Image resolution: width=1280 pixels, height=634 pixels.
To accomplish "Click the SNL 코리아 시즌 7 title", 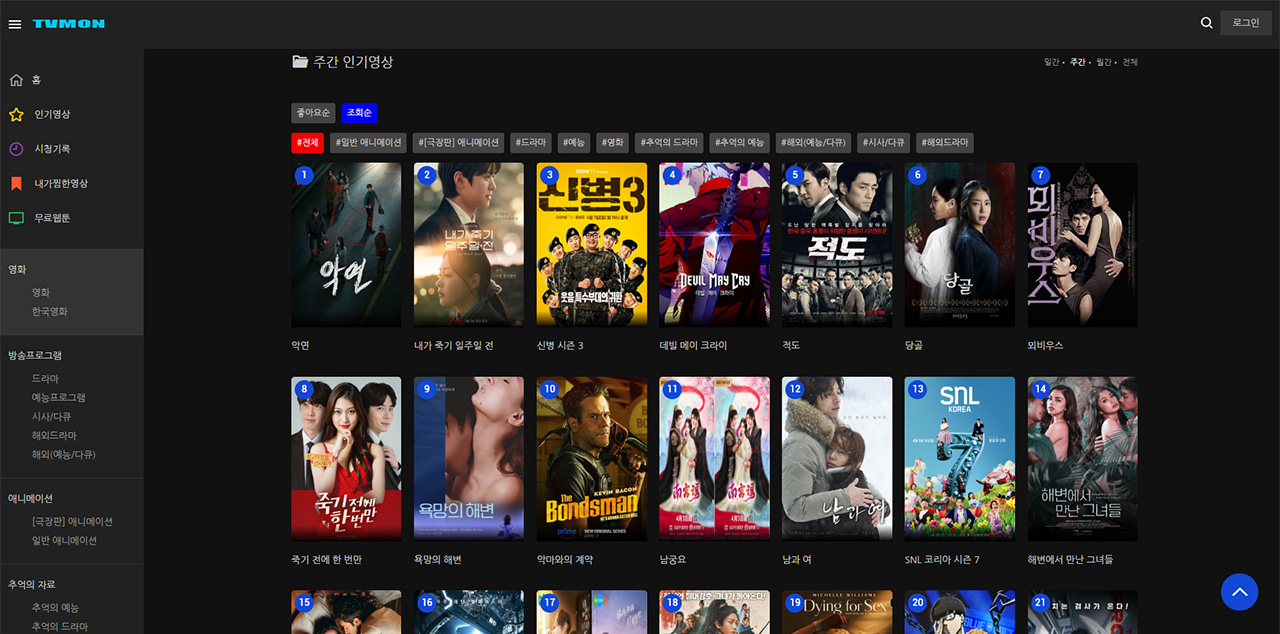I will (942, 560).
